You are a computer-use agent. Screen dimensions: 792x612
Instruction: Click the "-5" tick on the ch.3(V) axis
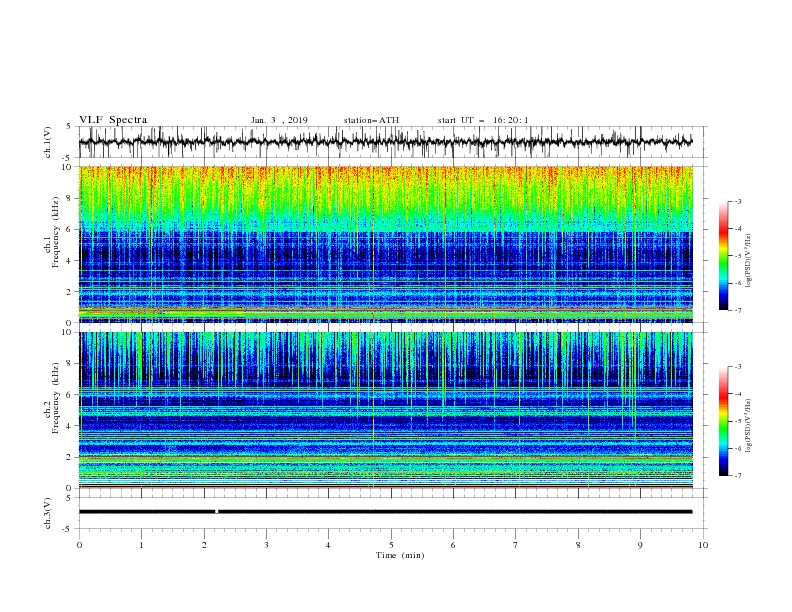coord(68,529)
